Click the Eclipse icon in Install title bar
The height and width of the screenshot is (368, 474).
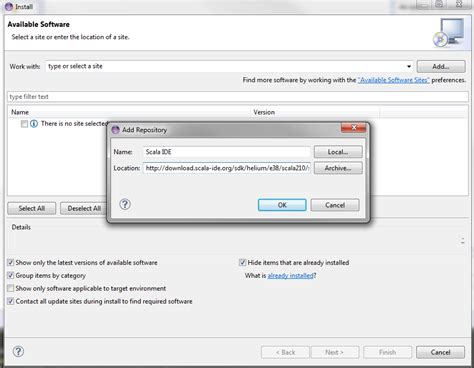9,6
